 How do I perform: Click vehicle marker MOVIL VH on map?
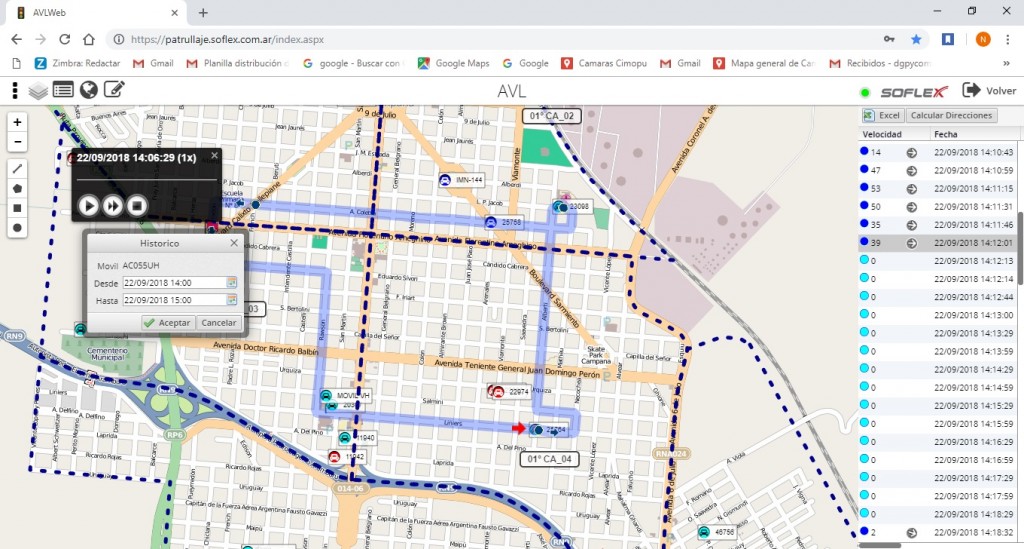click(345, 396)
